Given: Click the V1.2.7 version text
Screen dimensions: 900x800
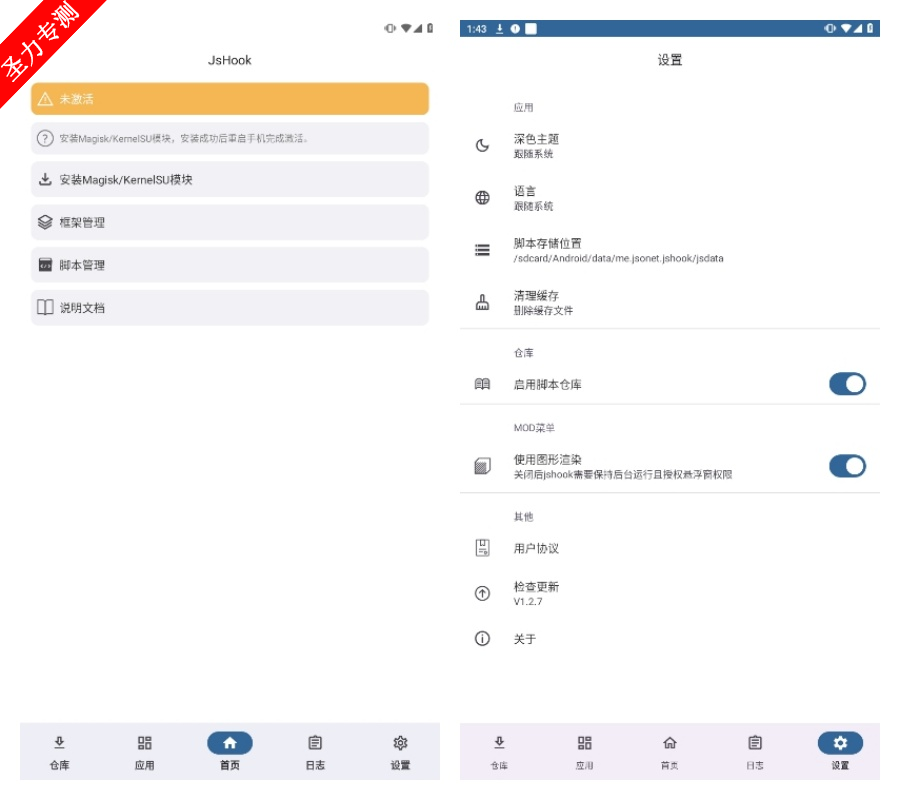Looking at the screenshot, I should pyautogui.click(x=527, y=601).
